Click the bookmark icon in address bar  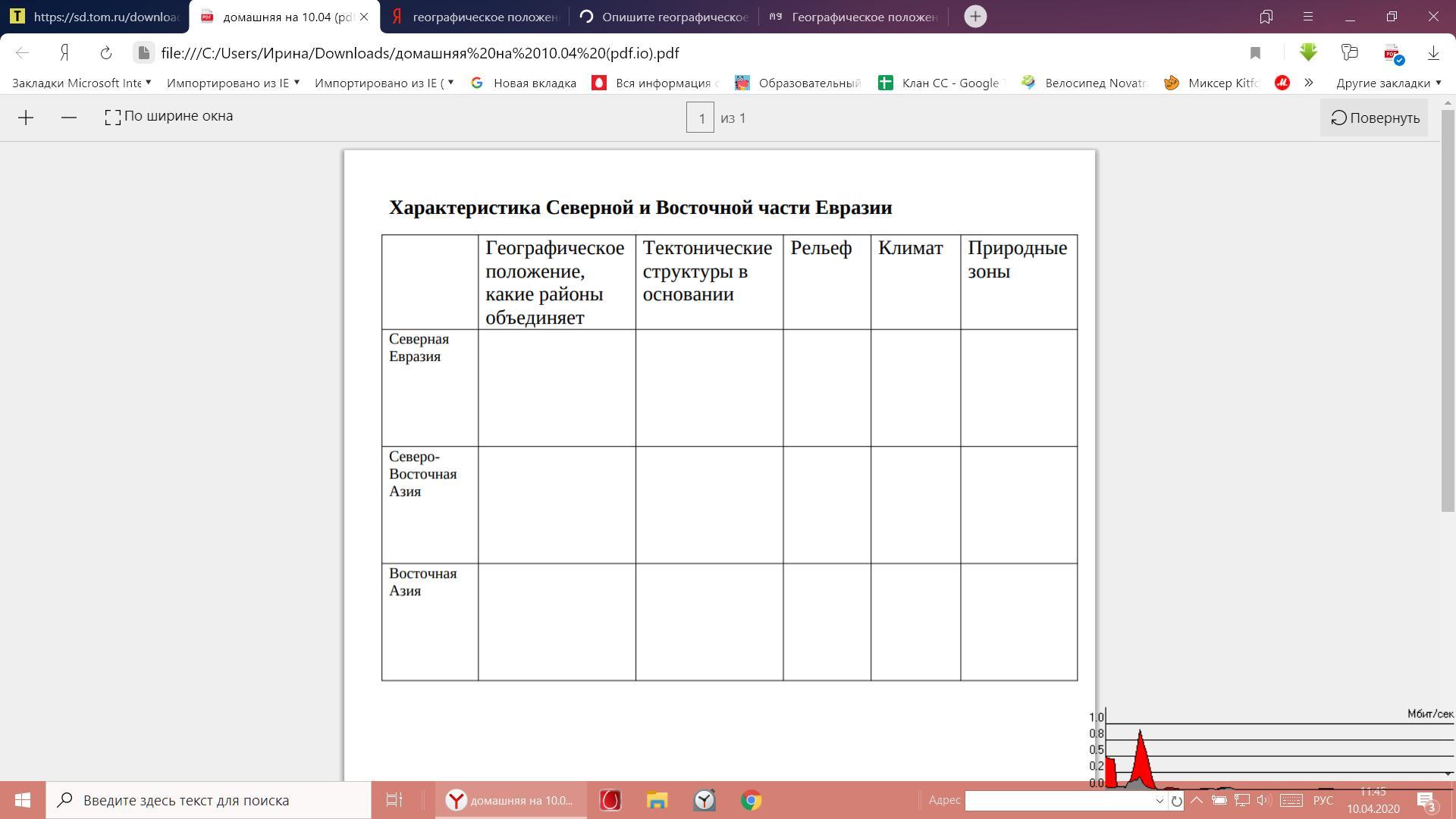[1255, 53]
